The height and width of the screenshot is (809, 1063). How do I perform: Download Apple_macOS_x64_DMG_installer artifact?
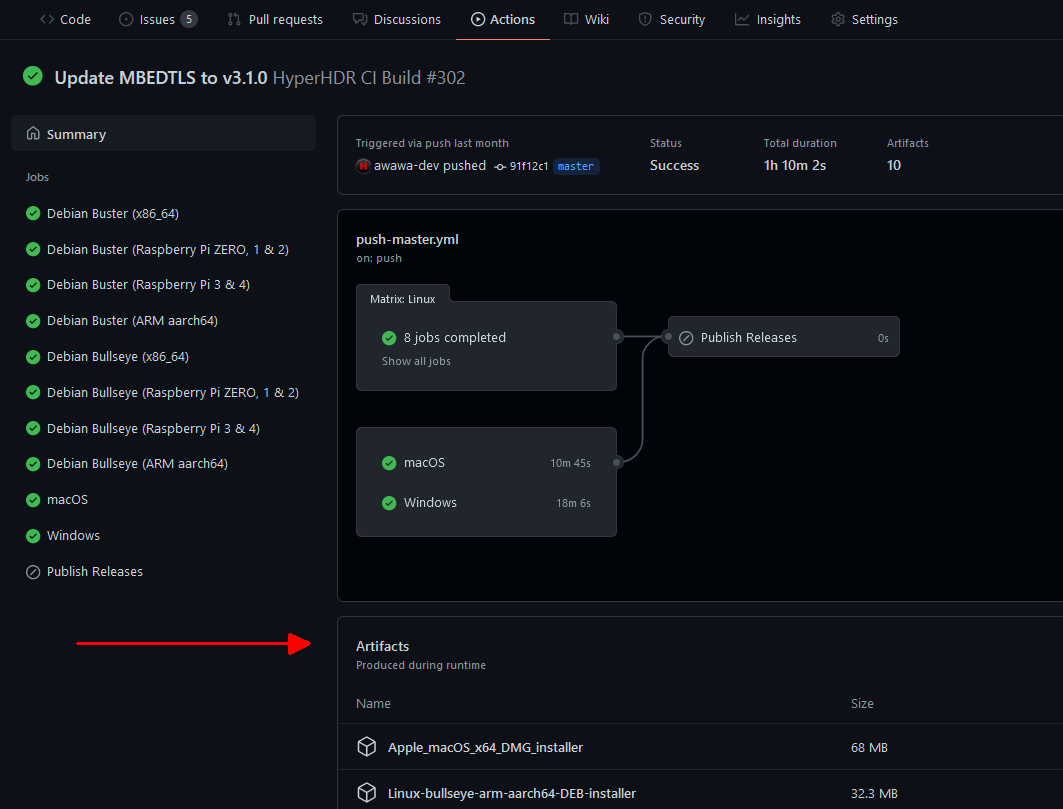pyautogui.click(x=485, y=747)
